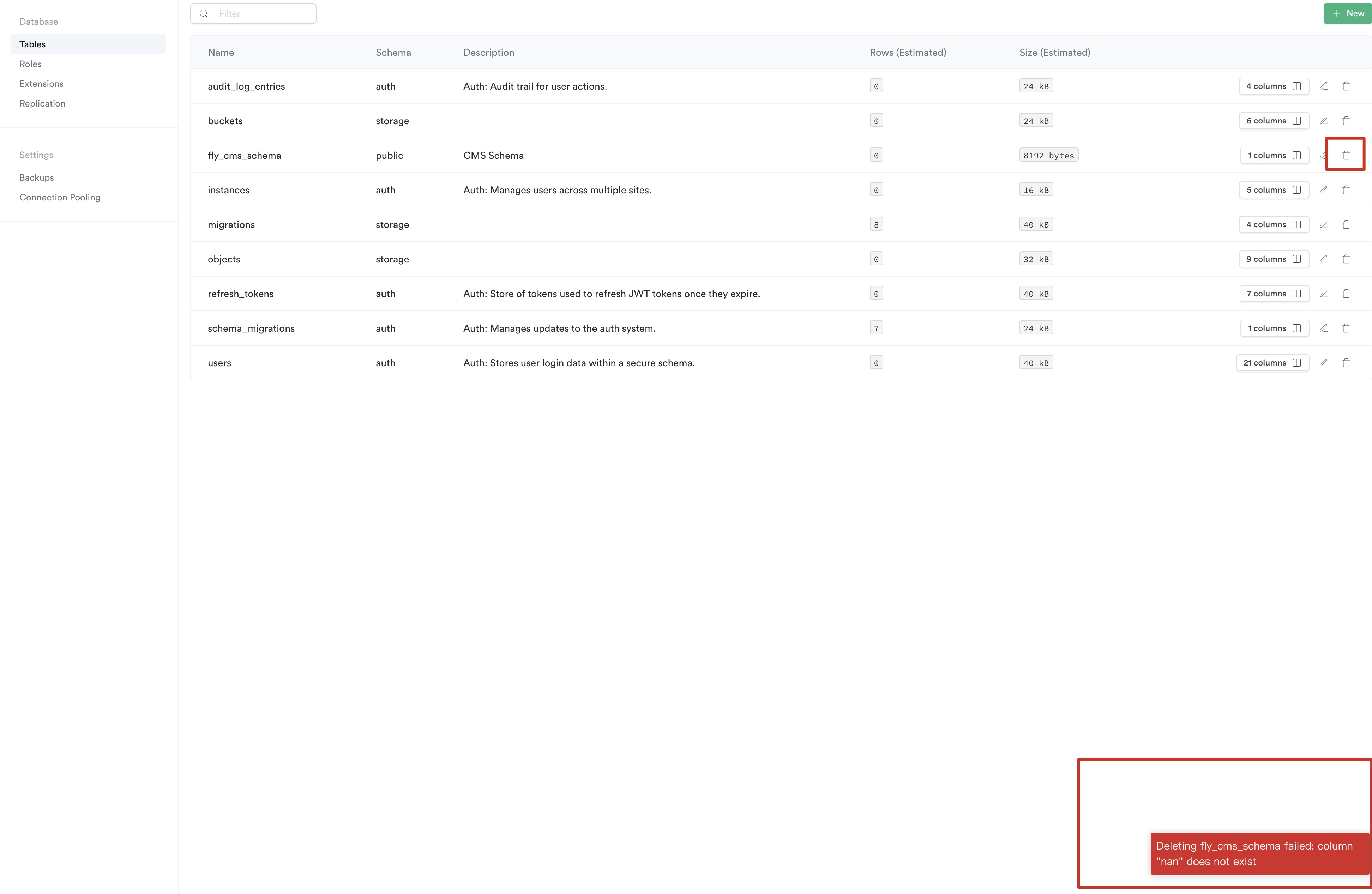This screenshot has width=1372, height=894.
Task: Open the Extensions page
Action: point(41,84)
